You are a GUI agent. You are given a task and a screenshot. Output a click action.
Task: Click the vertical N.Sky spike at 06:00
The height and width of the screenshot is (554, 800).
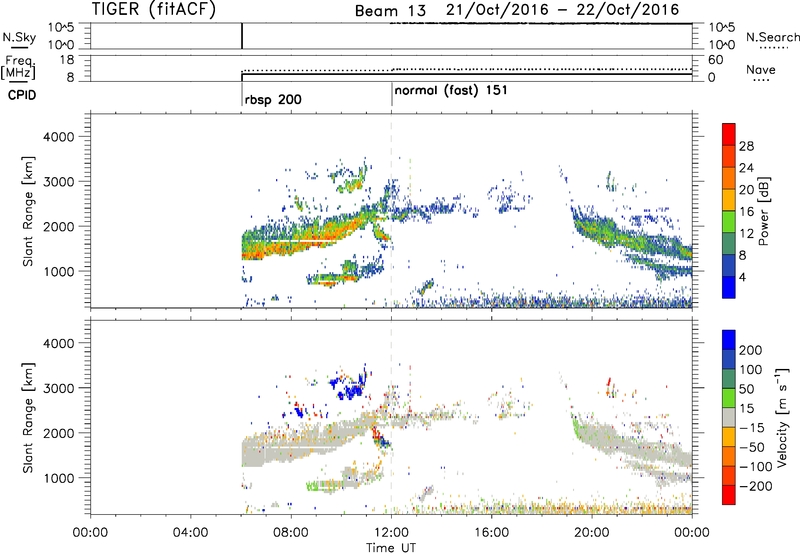coord(242,36)
